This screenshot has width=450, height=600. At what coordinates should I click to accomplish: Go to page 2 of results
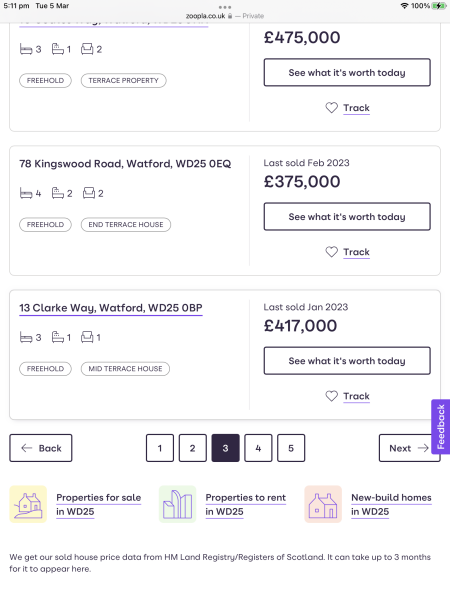[x=192, y=448]
